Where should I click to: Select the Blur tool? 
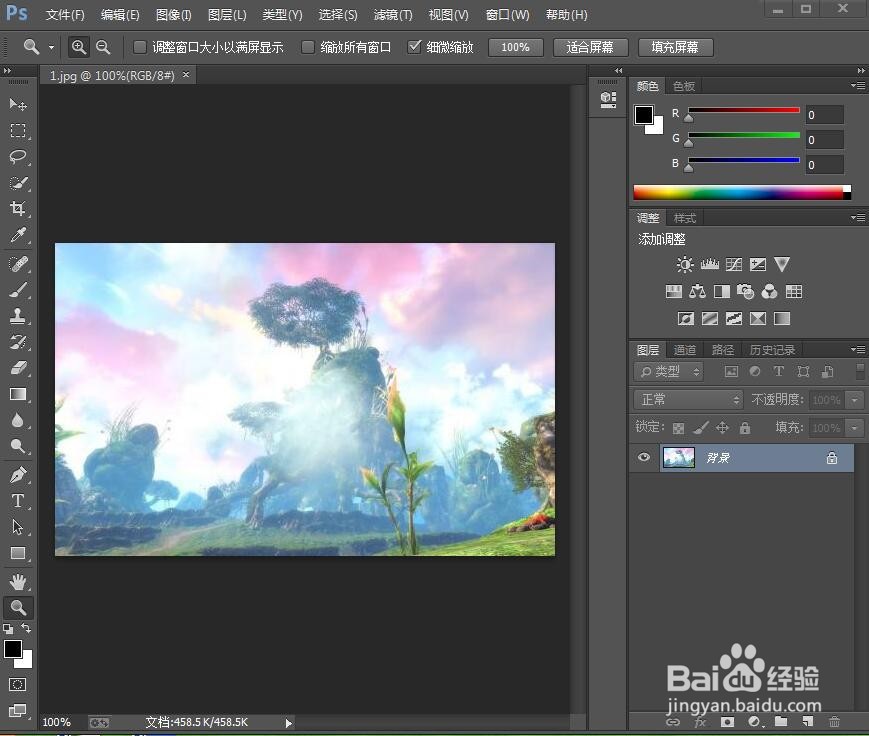tap(18, 420)
